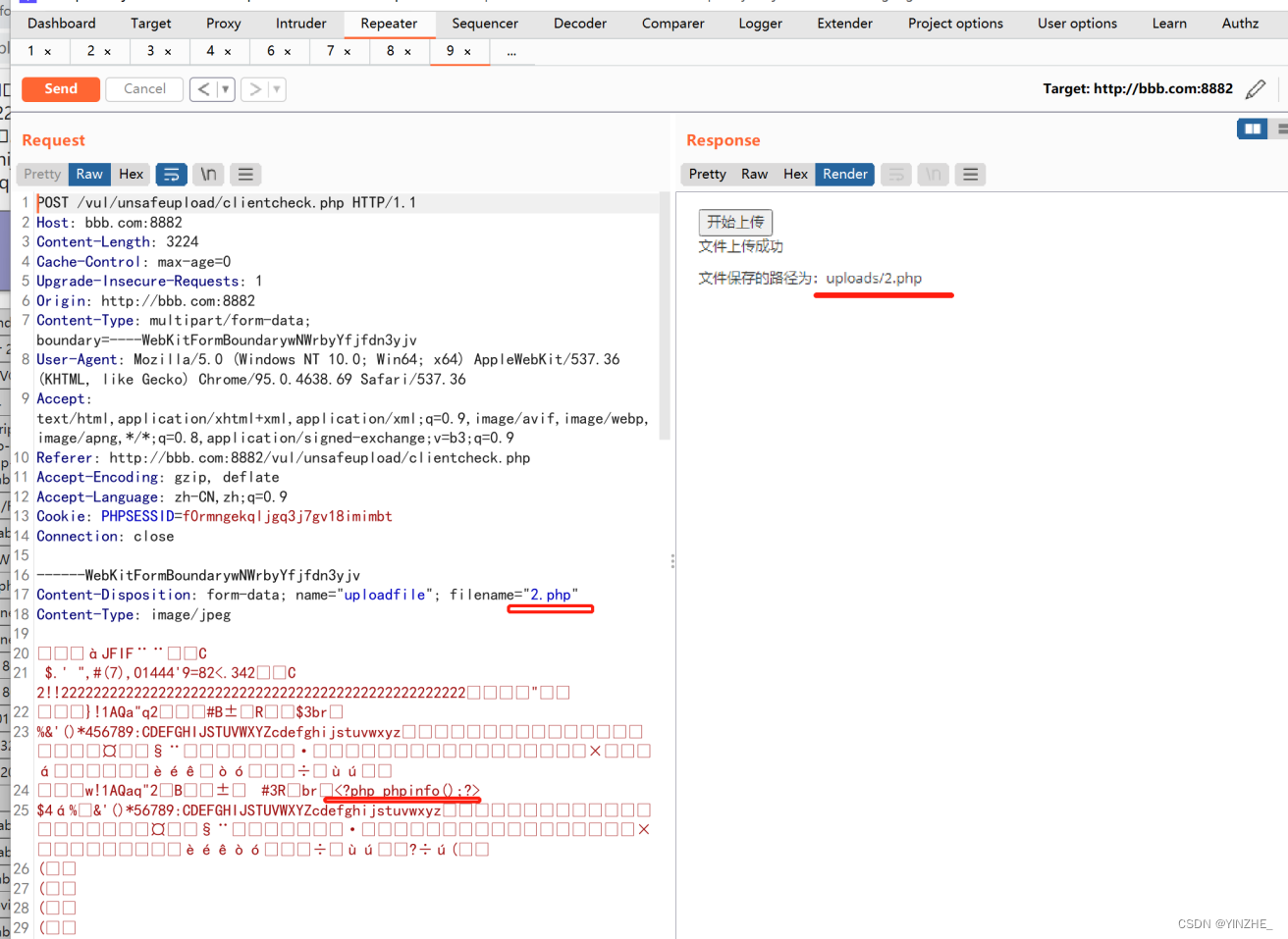The image size is (1288, 939).
Task: Open the Intruder tab
Action: (301, 24)
